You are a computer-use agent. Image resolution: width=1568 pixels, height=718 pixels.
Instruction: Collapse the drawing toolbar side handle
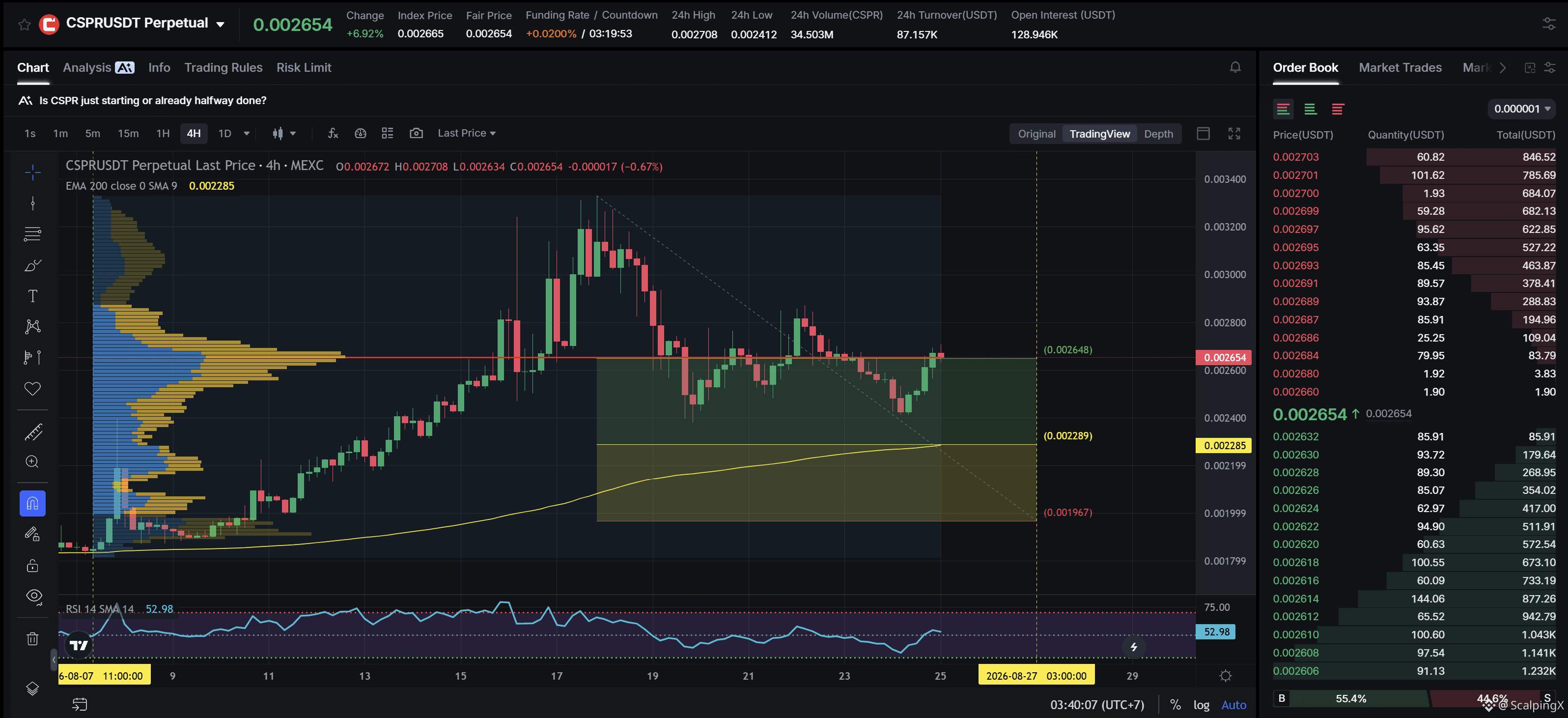pos(54,660)
